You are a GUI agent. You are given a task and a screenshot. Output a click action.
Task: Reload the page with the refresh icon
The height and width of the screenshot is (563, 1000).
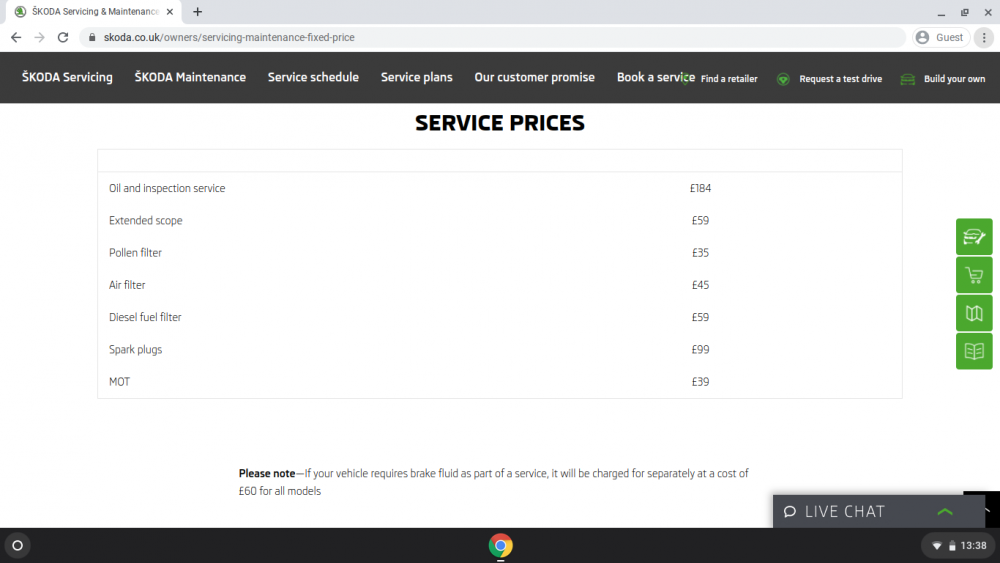(62, 38)
